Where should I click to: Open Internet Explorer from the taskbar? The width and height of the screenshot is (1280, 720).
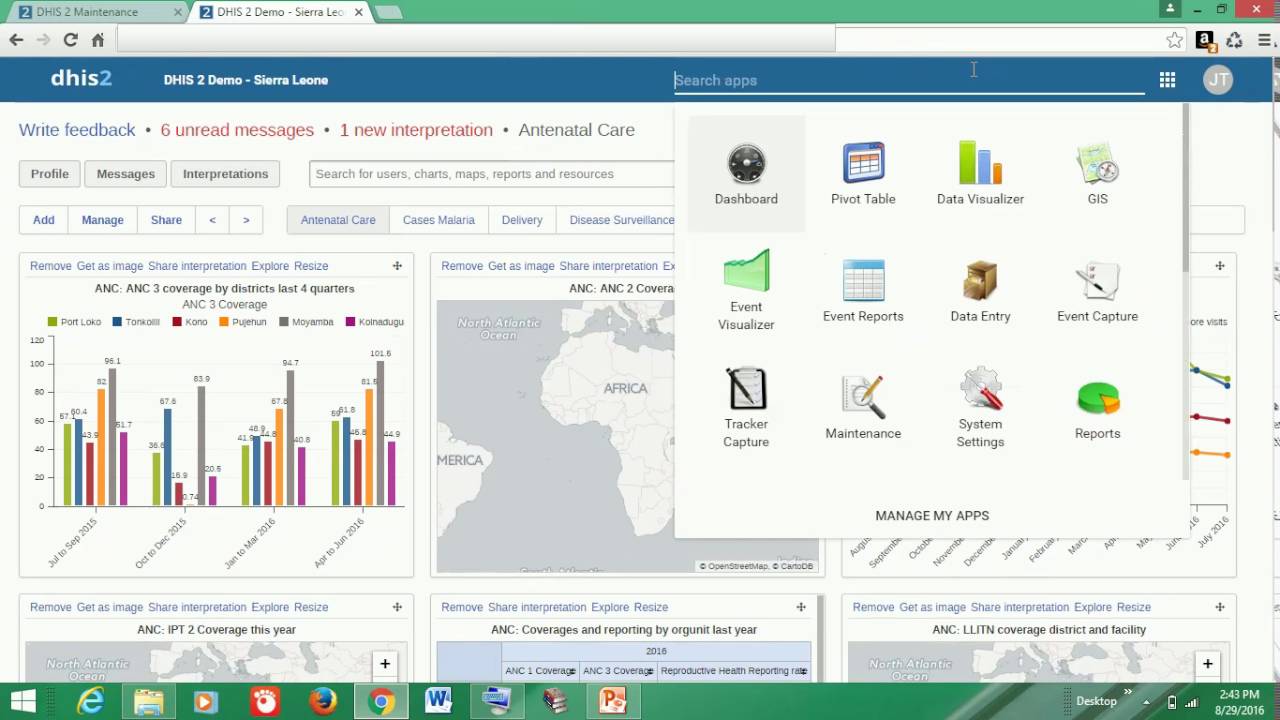click(x=91, y=702)
